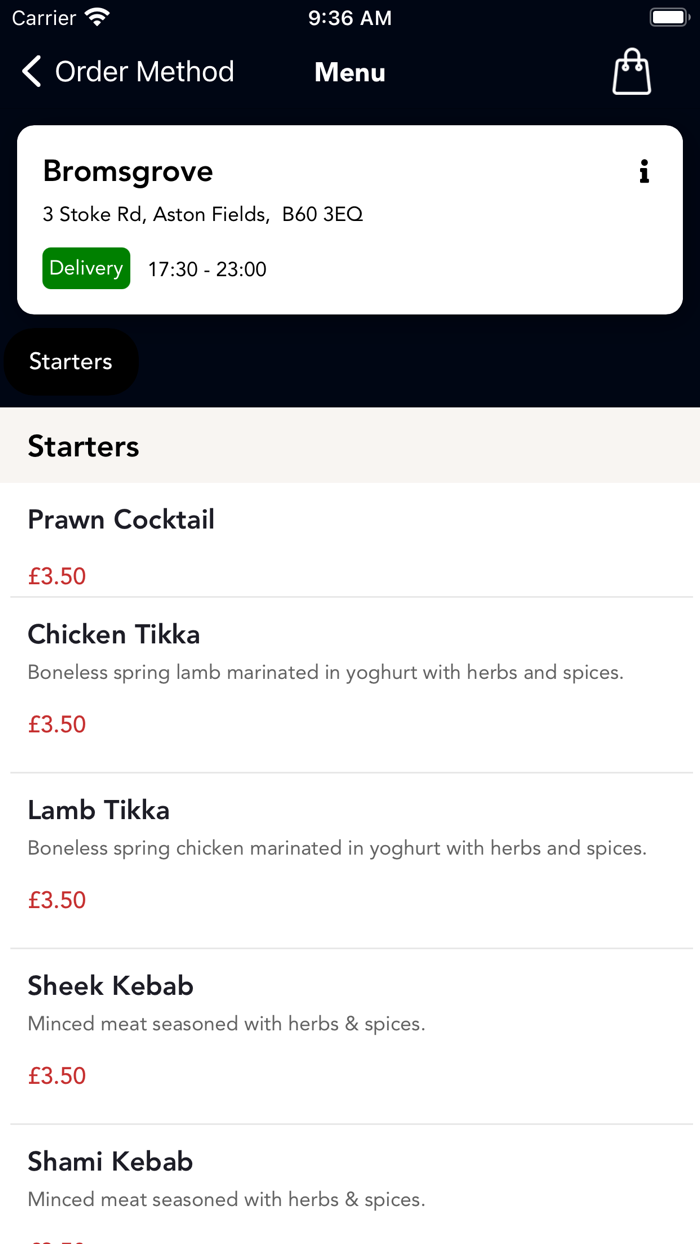Tap the battery indicator icon
The width and height of the screenshot is (700, 1244).
click(669, 18)
